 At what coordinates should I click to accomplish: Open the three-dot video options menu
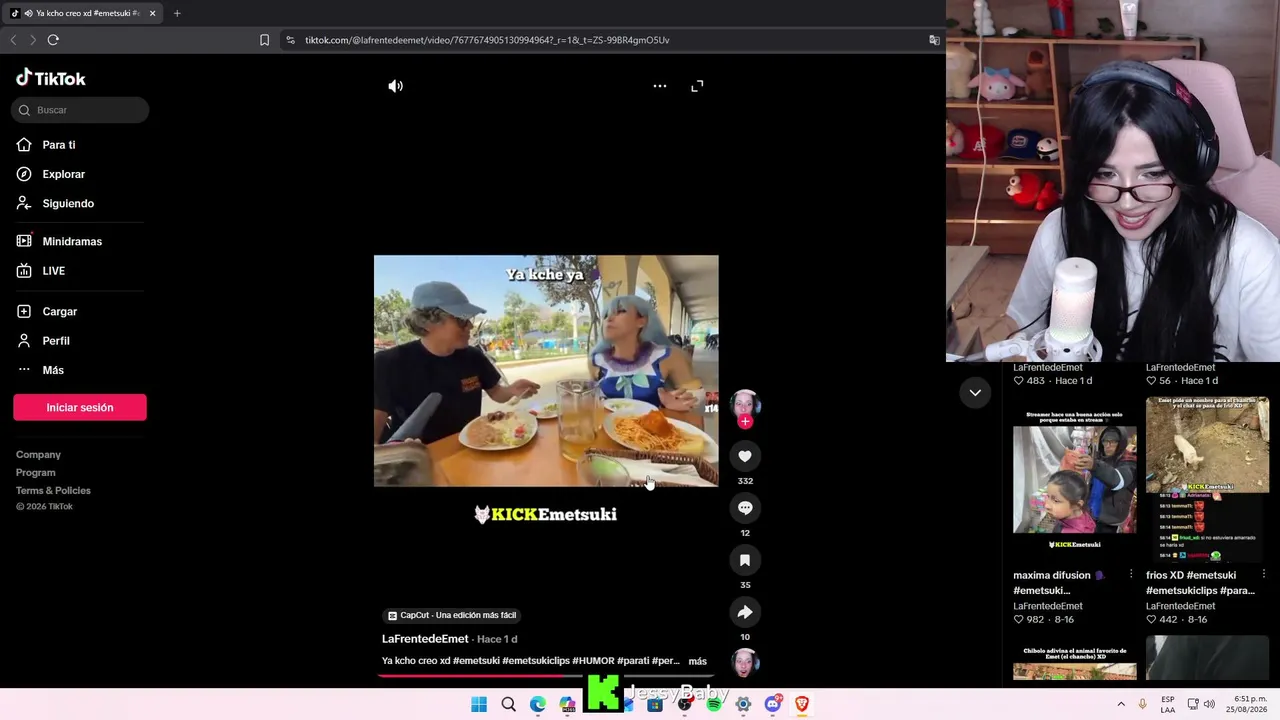click(660, 86)
